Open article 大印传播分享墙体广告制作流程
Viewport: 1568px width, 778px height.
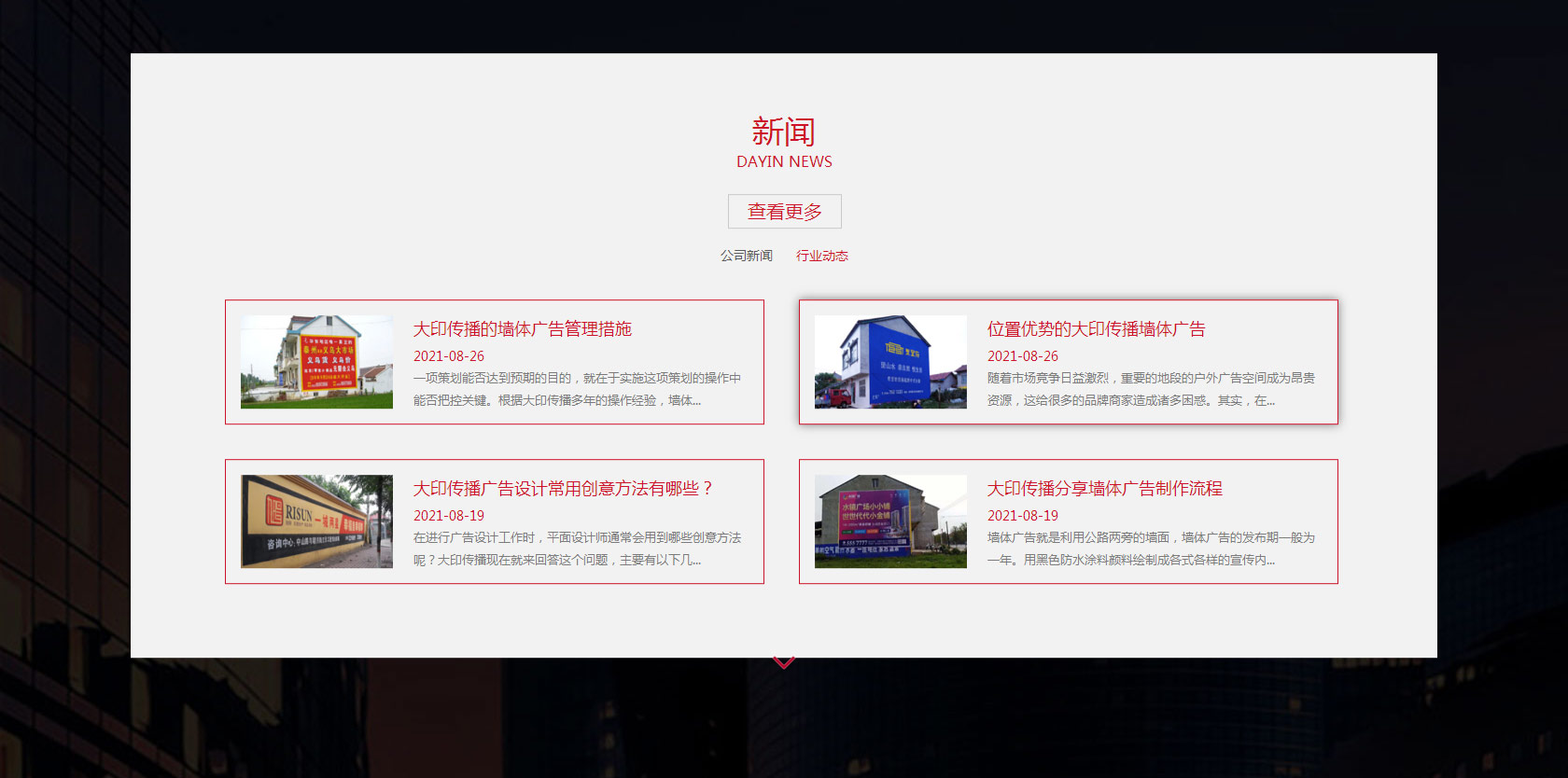coord(1105,489)
